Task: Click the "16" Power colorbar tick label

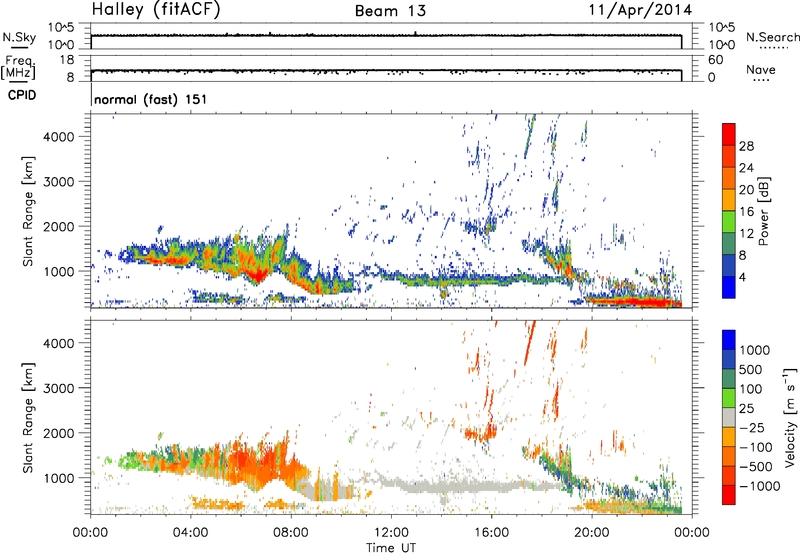Action: (x=746, y=212)
